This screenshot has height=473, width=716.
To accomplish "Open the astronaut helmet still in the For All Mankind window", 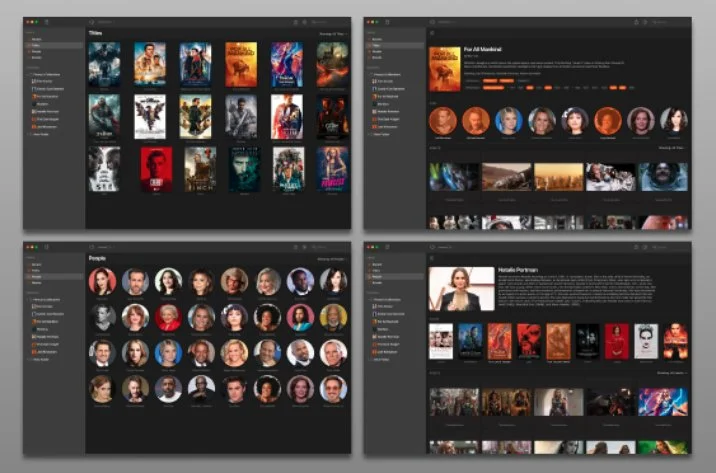I will coord(663,177).
